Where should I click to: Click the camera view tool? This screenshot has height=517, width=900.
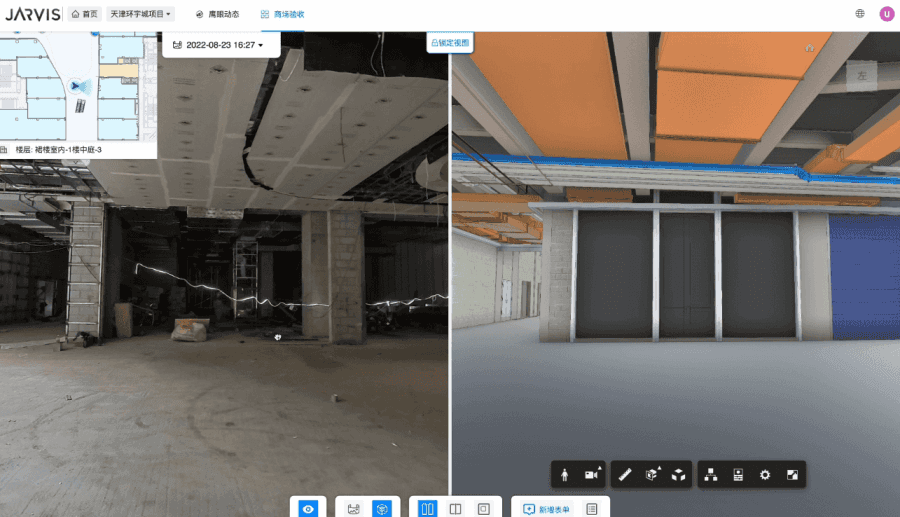590,475
